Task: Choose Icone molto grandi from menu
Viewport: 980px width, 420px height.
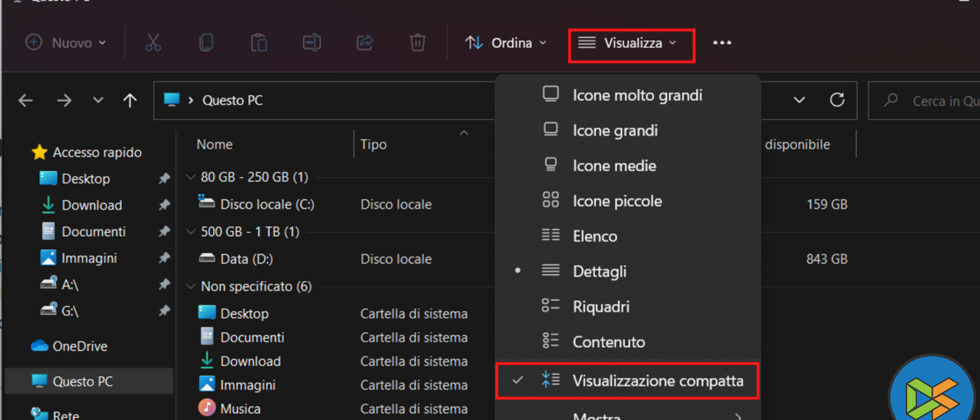Action: pos(636,95)
